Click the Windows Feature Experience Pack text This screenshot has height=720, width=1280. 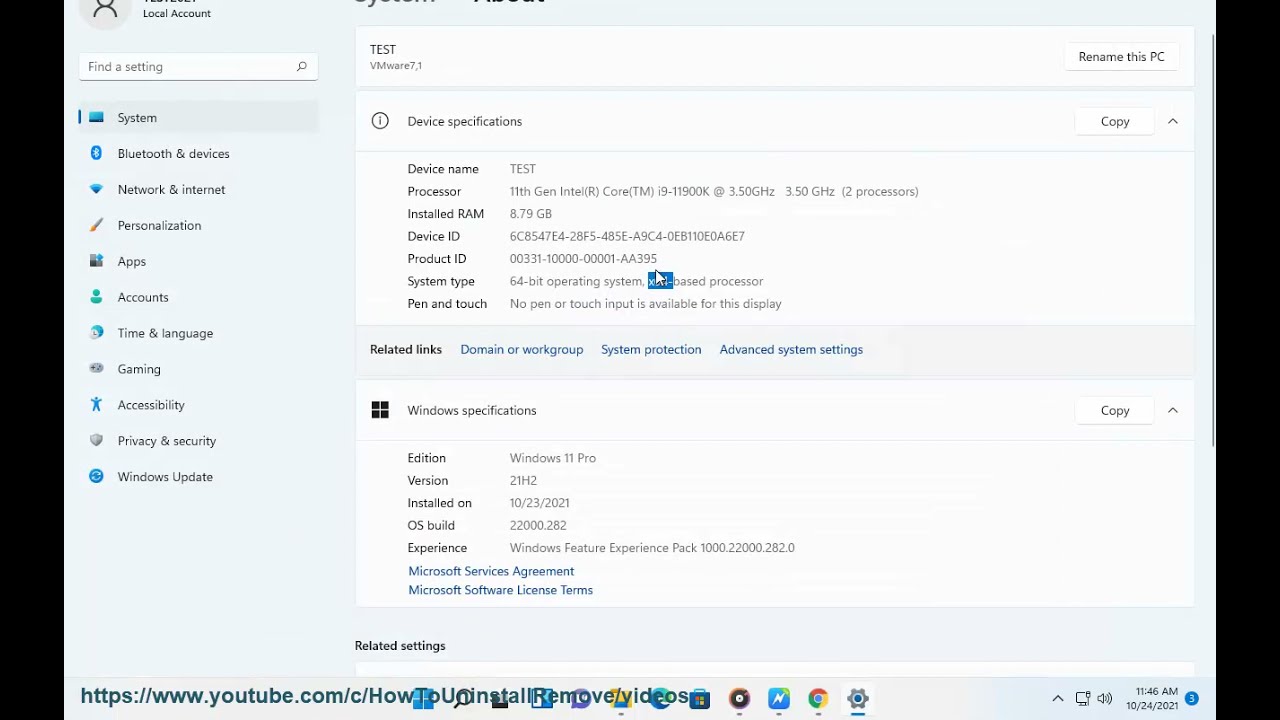click(652, 548)
